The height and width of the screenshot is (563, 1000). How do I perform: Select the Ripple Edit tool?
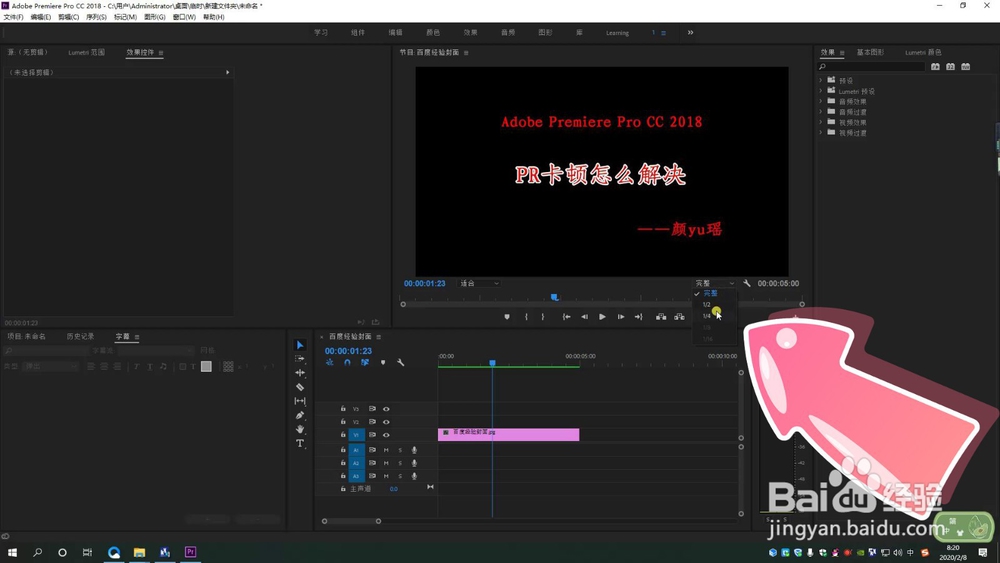click(x=300, y=373)
